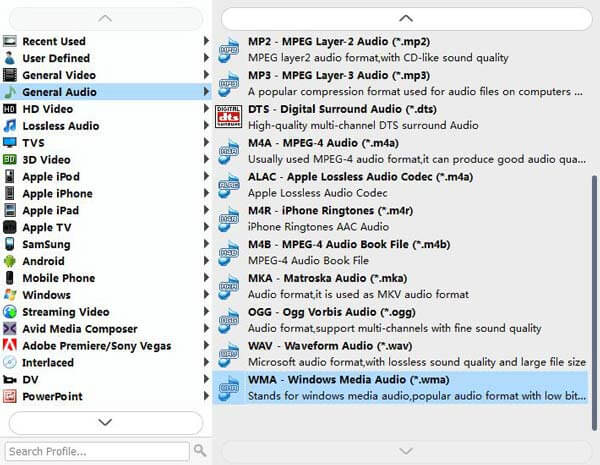Click the Apple TV icon
Viewport: 600px width, 465px height.
point(10,227)
